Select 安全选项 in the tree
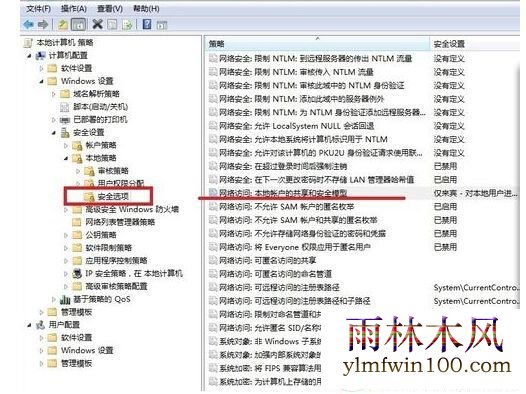The width and height of the screenshot is (526, 394). click(x=113, y=196)
